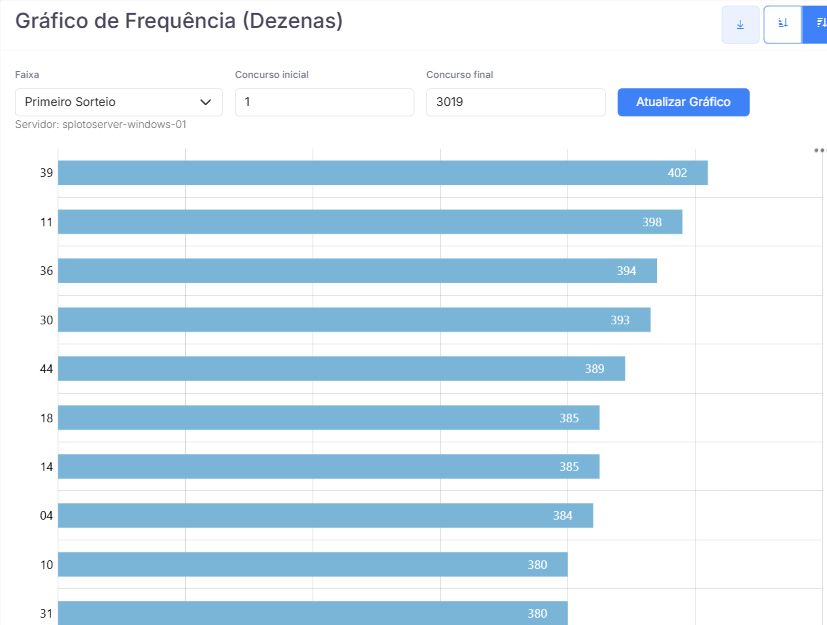Click the axis label 14
The height and width of the screenshot is (625, 827).
click(46, 467)
